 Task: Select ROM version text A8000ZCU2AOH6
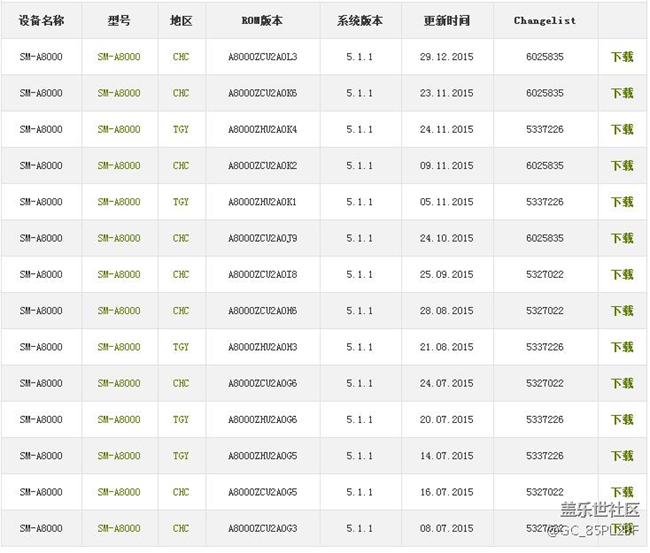click(262, 310)
